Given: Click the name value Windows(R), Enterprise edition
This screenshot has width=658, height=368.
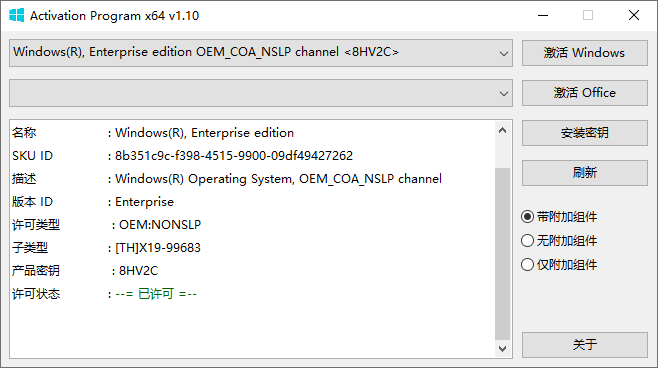Looking at the screenshot, I should [204, 133].
